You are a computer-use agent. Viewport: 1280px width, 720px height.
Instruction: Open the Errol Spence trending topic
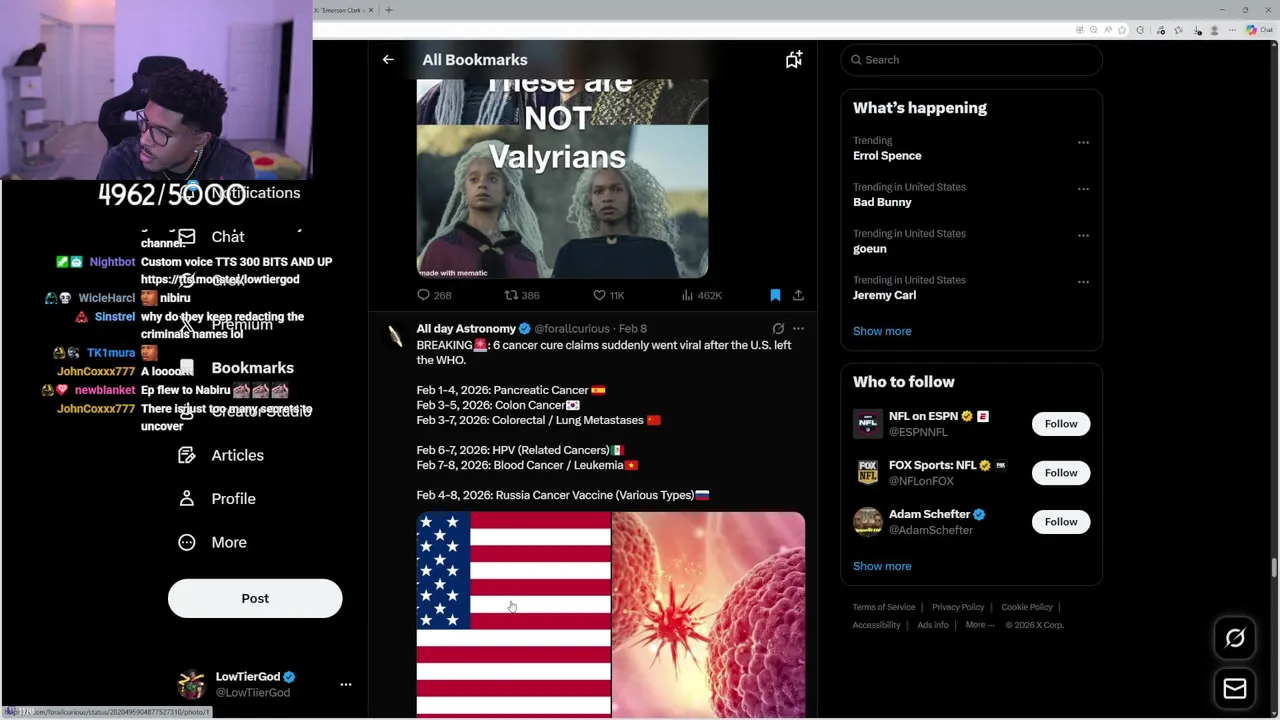point(887,156)
